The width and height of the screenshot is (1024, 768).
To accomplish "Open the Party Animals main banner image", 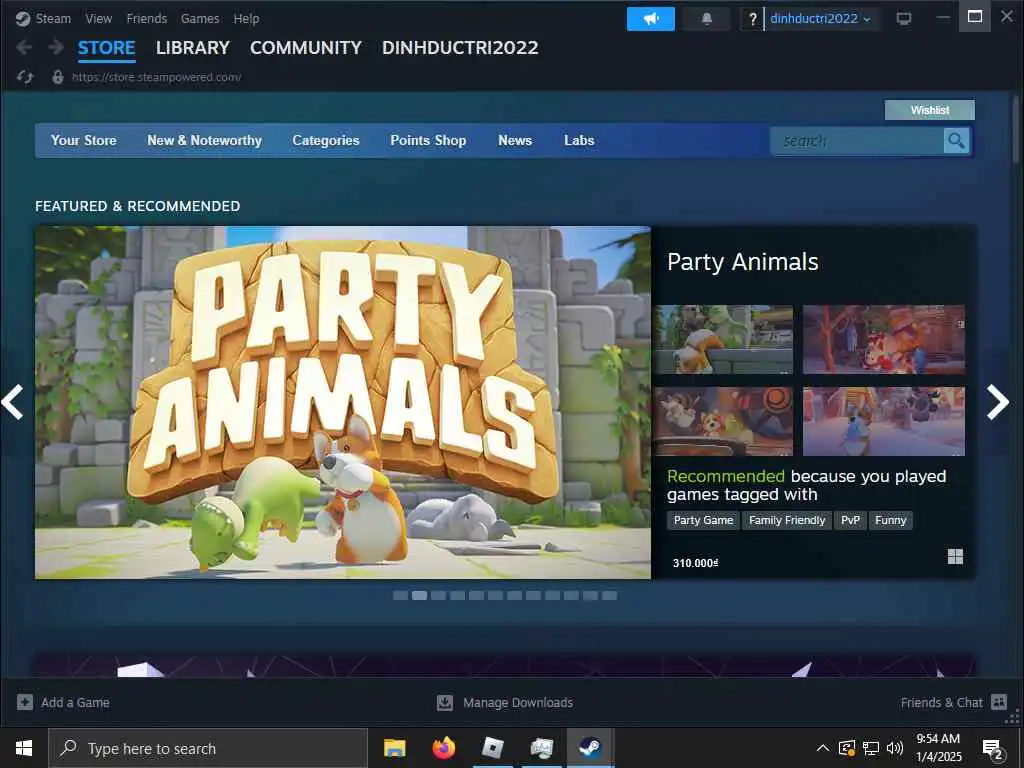I will tap(343, 402).
